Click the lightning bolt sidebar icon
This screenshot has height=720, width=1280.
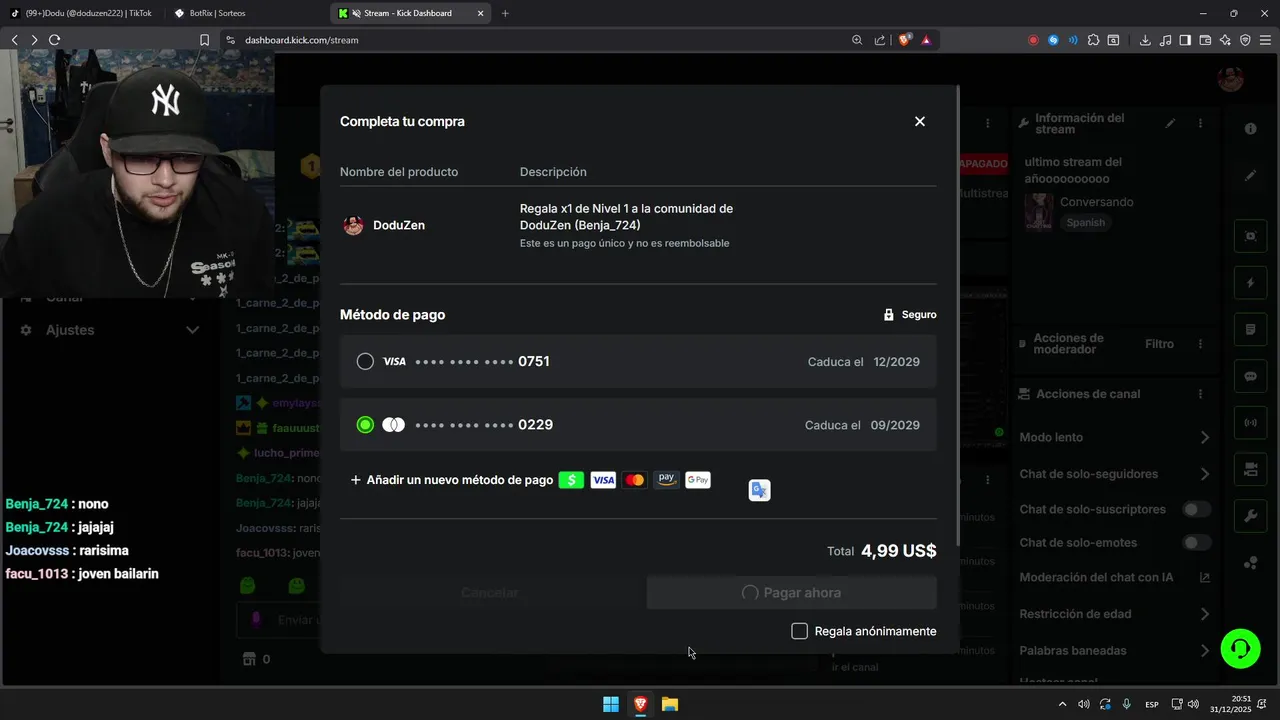[x=1250, y=283]
